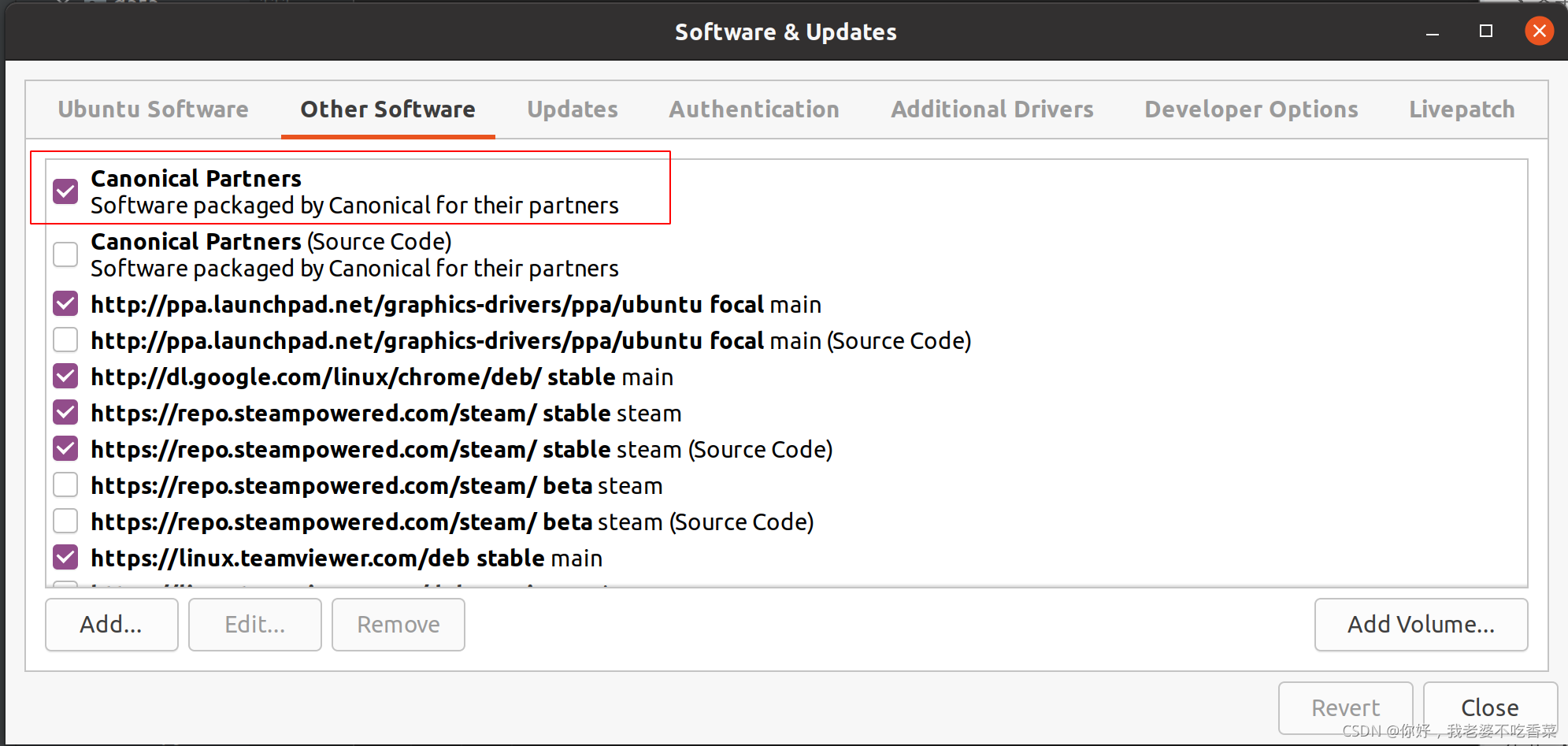This screenshot has width=1568, height=746.
Task: Go to the Authentication tab
Action: tap(754, 109)
